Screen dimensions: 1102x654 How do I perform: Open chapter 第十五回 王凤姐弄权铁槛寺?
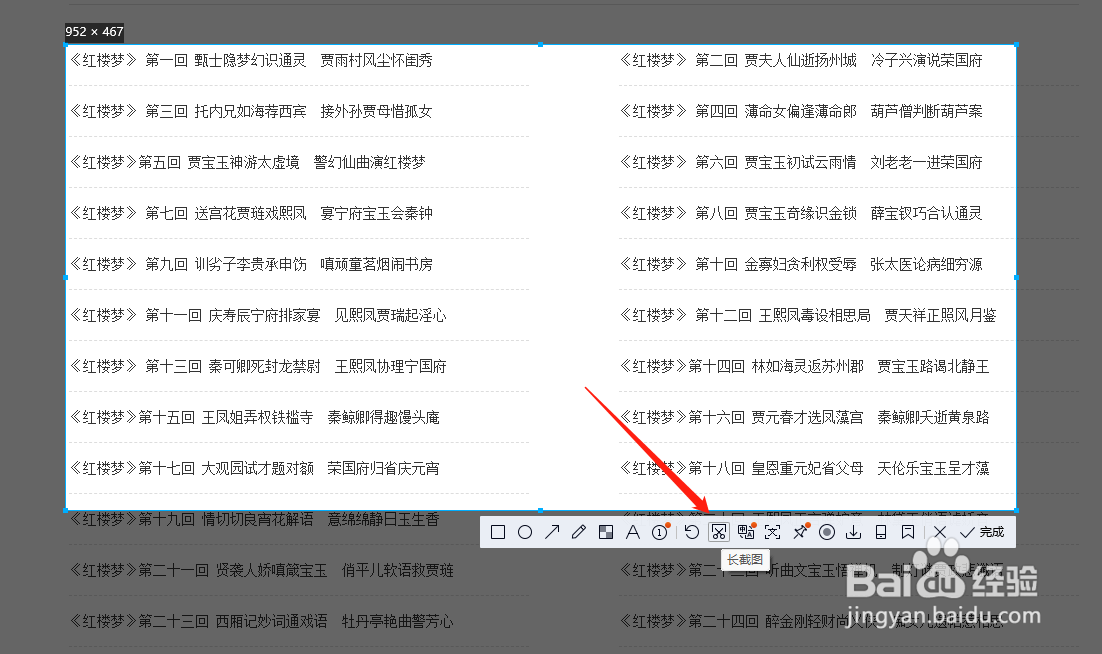254,417
